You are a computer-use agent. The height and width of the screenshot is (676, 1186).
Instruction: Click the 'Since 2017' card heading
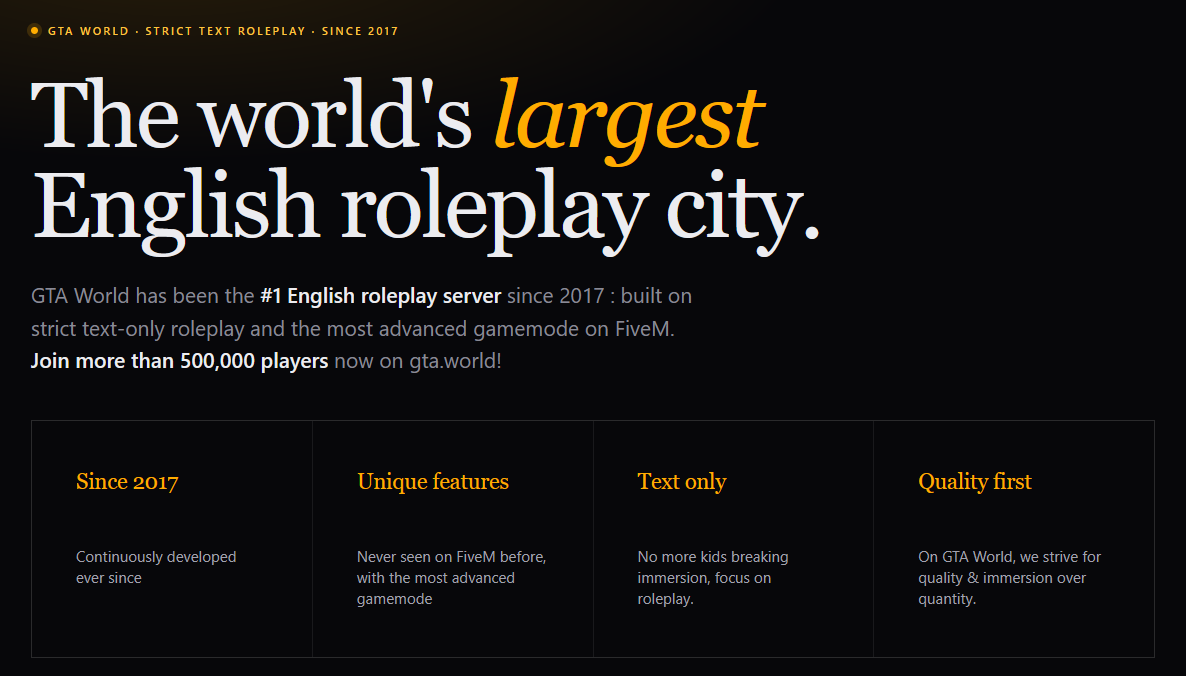[x=127, y=482]
